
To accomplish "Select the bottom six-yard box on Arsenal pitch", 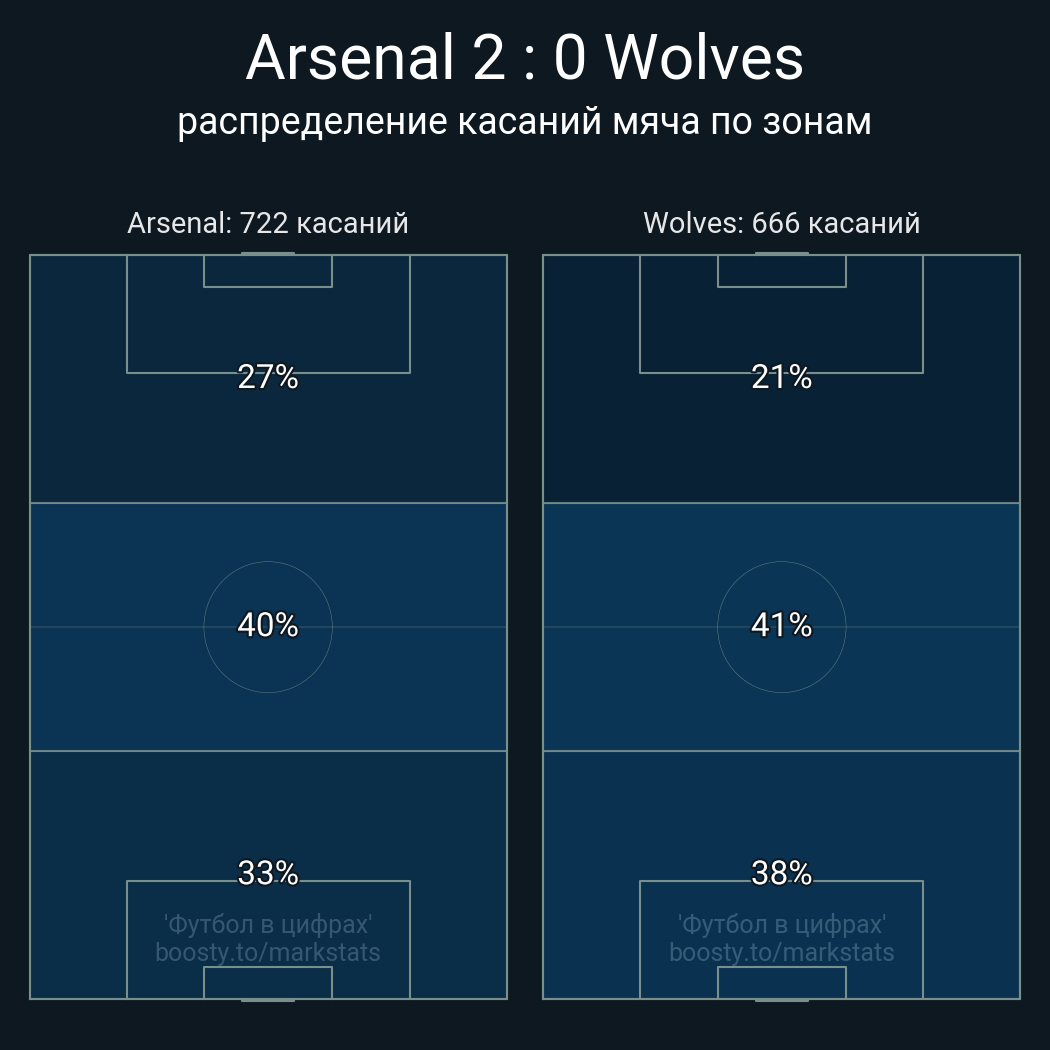I will click(268, 982).
